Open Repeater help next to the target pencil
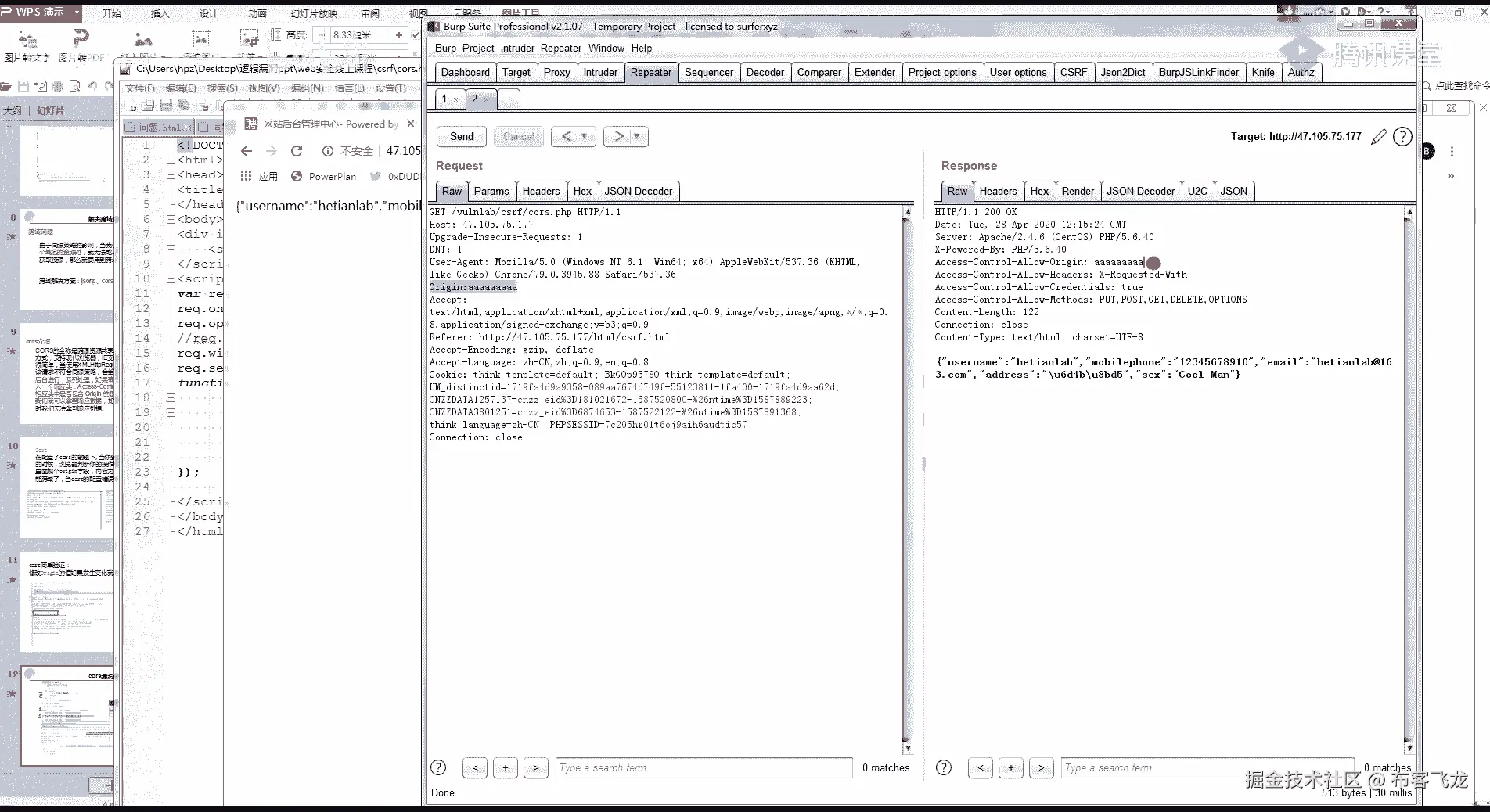Screen dimensions: 1490x812 point(1402,137)
